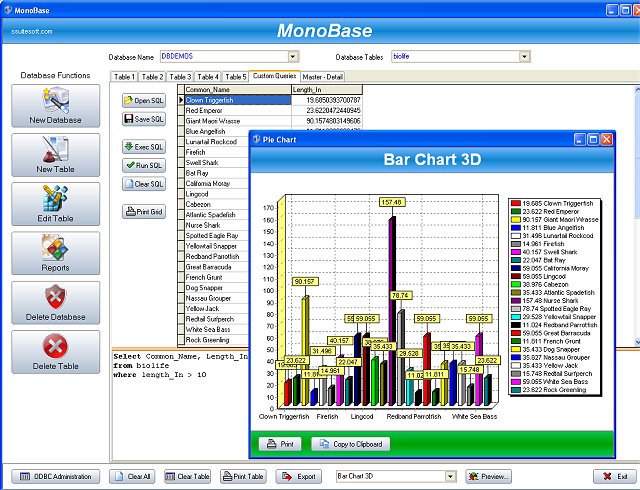
Task: Close the Pie Chart window
Action: 607,140
